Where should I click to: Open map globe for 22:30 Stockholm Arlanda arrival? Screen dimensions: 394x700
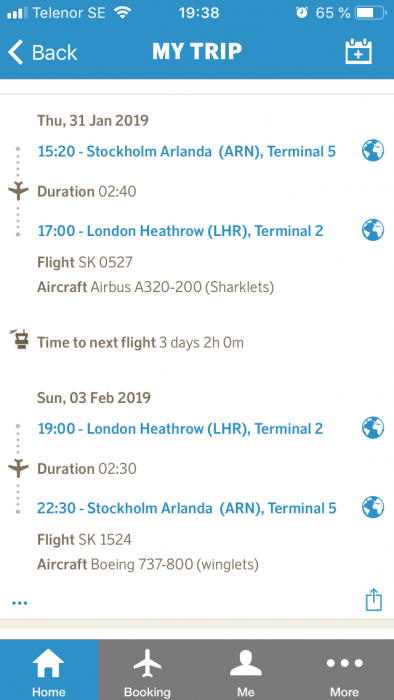tap(373, 508)
